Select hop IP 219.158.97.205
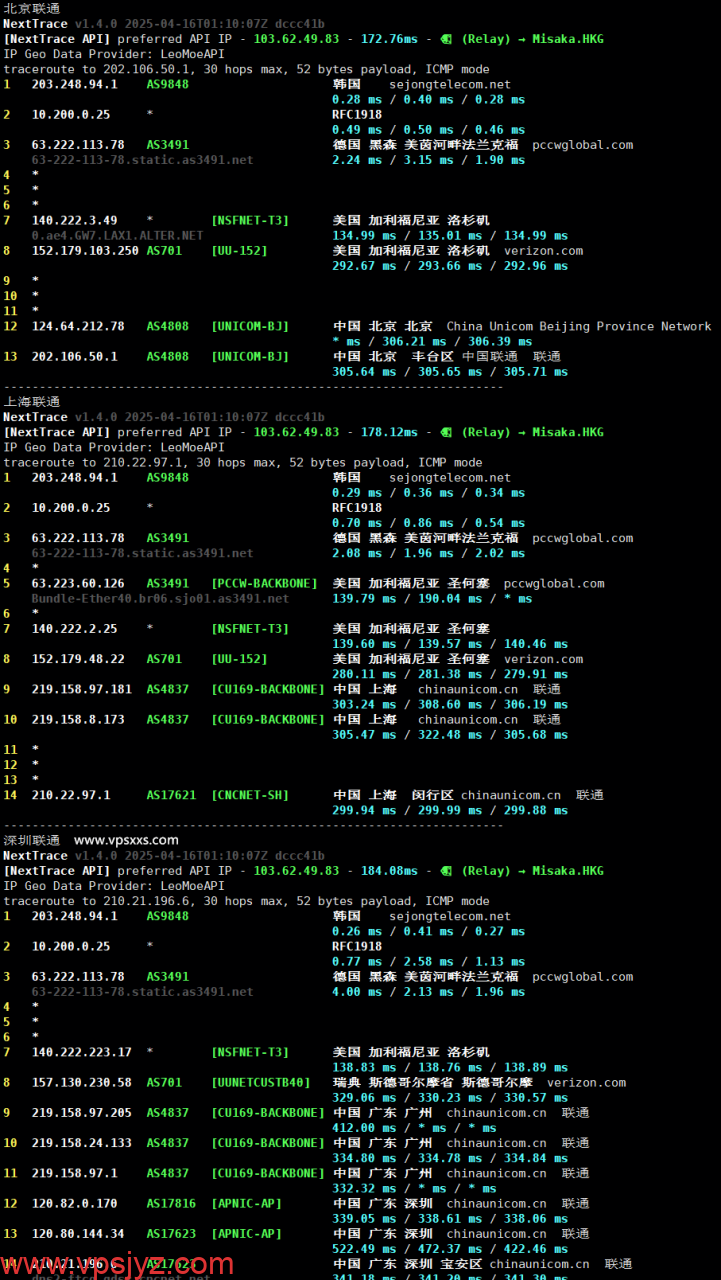This screenshot has height=1280, width=721. coord(82,1112)
